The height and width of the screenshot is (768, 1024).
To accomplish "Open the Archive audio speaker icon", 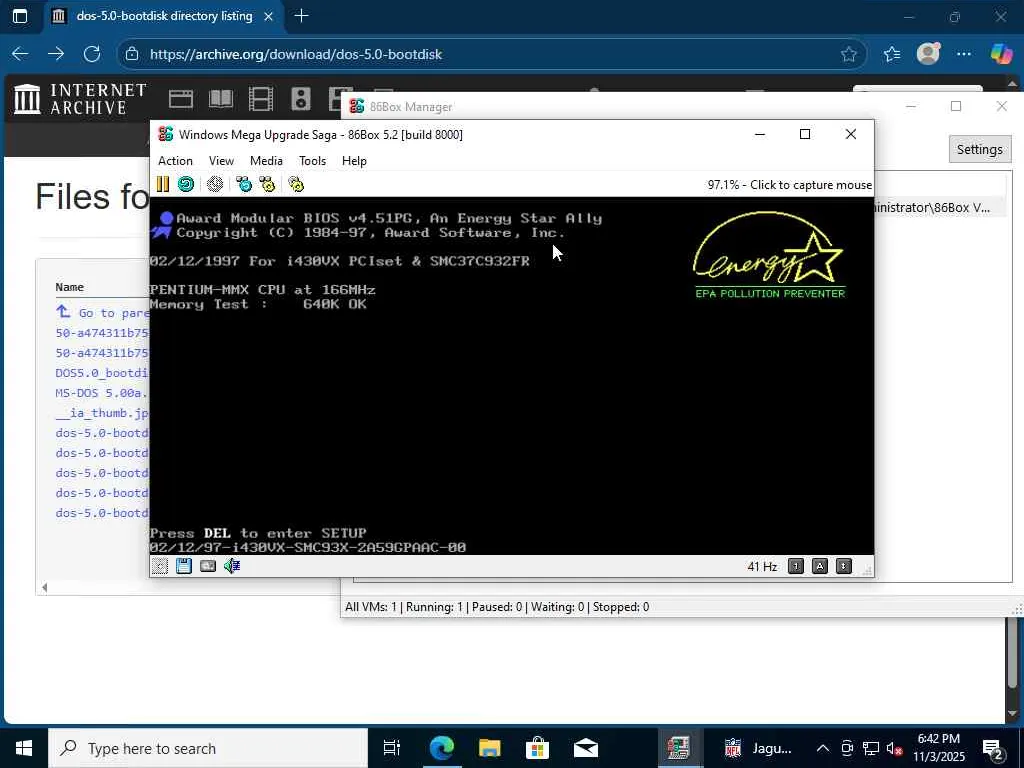I will click(x=300, y=99).
